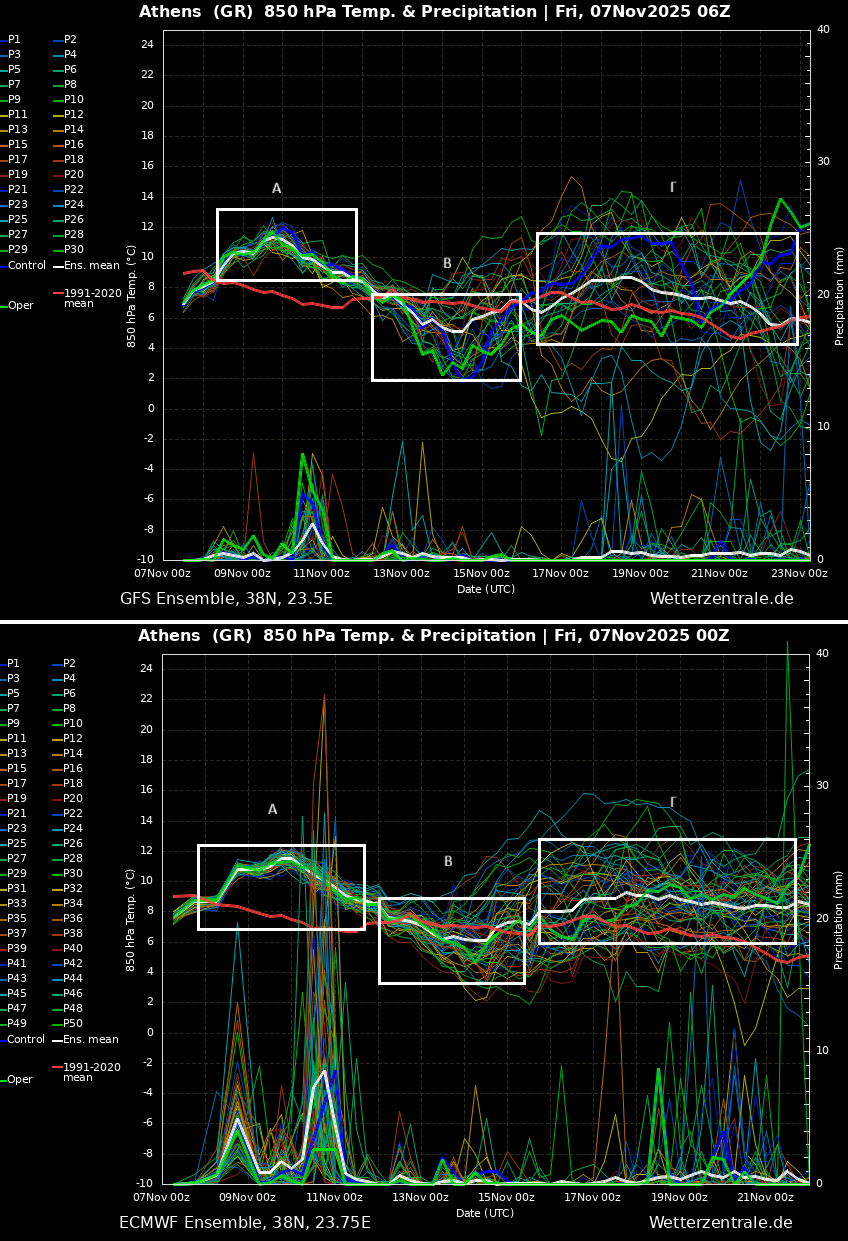The height and width of the screenshot is (1241, 848).
Task: Click the GFS chart title with 06Z
Action: (x=434, y=12)
